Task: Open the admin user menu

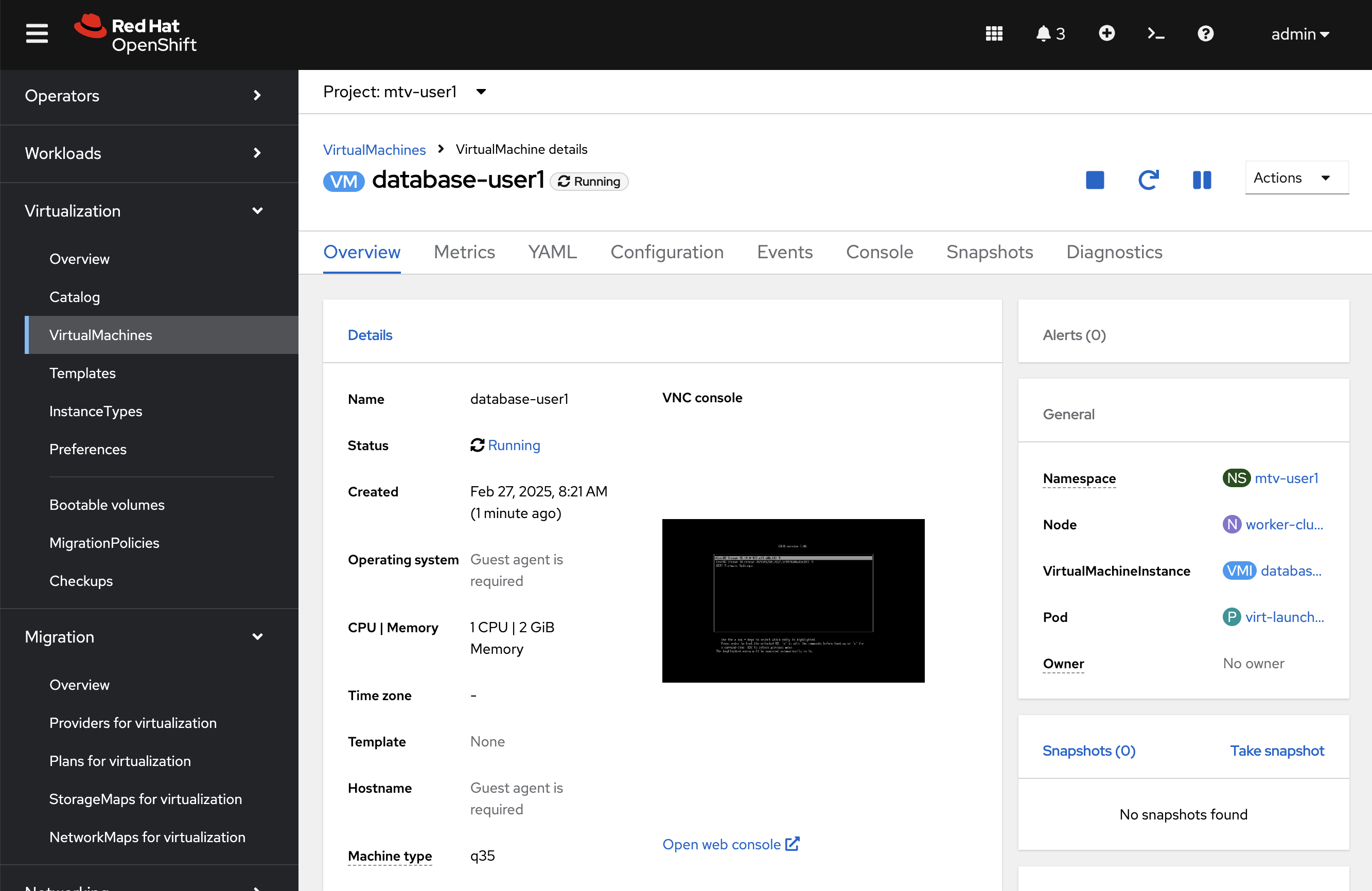Action: [1299, 34]
